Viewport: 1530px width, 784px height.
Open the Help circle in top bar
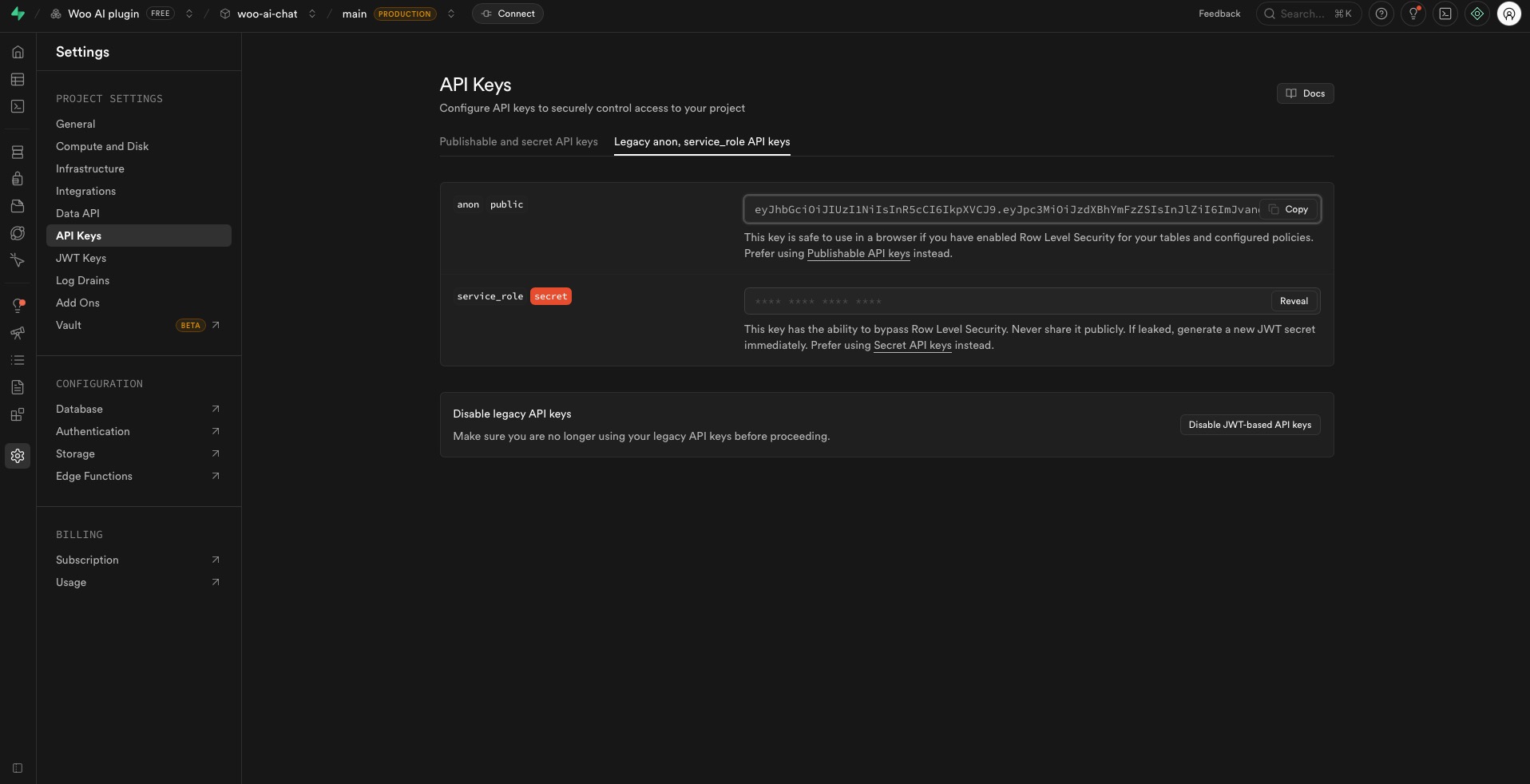tap(1381, 14)
